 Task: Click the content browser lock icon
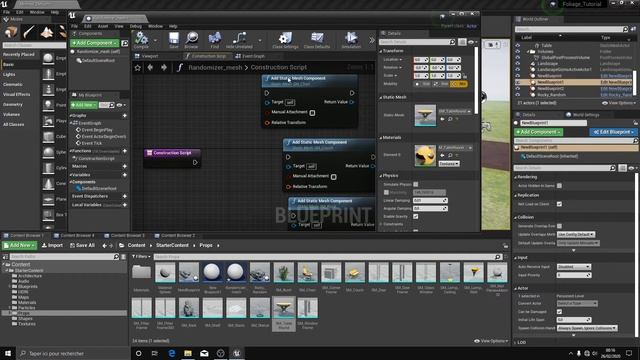(x=505, y=245)
